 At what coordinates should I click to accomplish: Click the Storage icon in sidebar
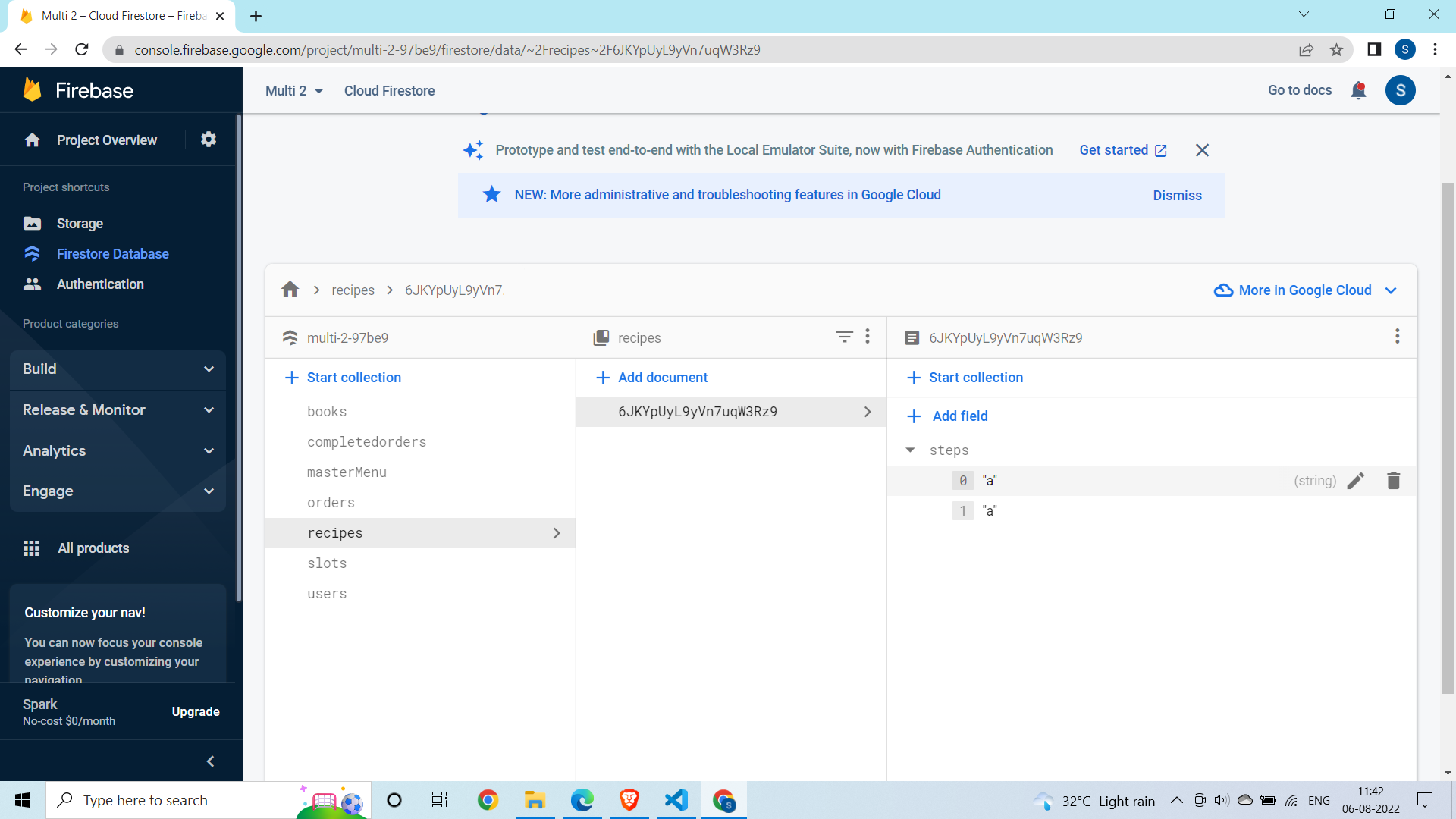(x=33, y=223)
